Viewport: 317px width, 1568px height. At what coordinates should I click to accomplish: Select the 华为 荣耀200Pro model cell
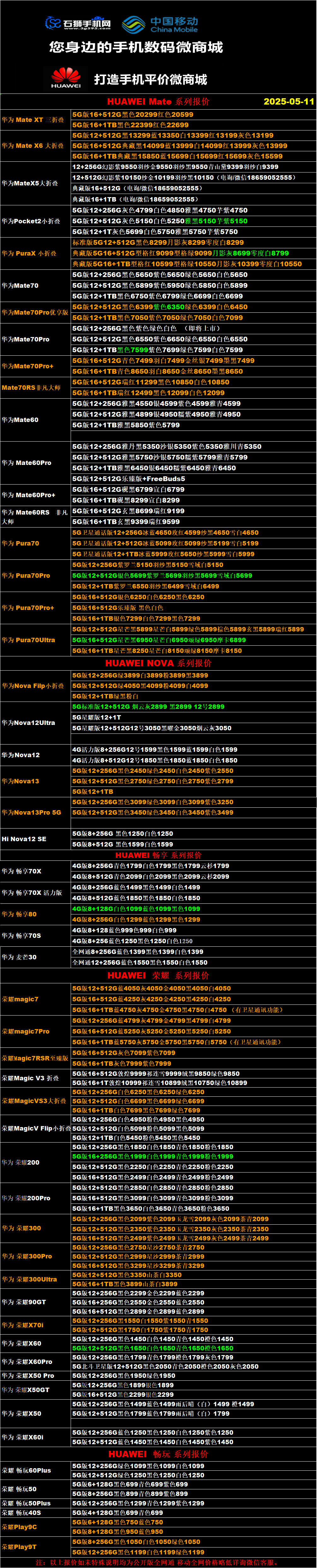(35, 1198)
